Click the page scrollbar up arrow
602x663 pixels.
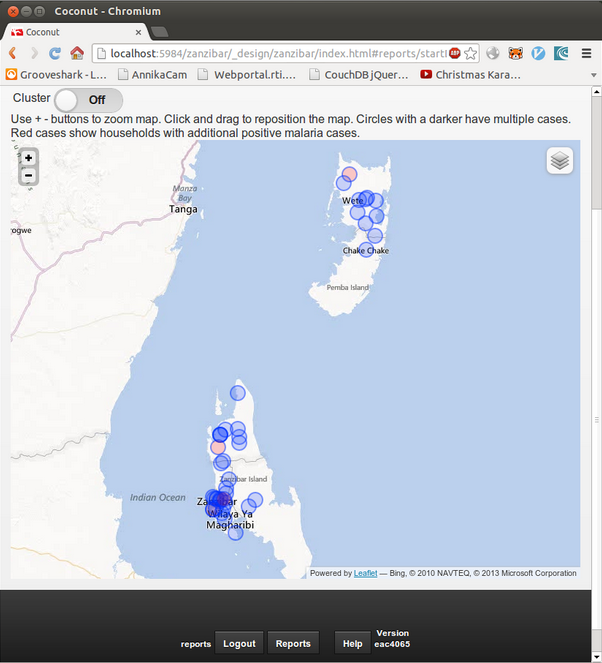597,91
